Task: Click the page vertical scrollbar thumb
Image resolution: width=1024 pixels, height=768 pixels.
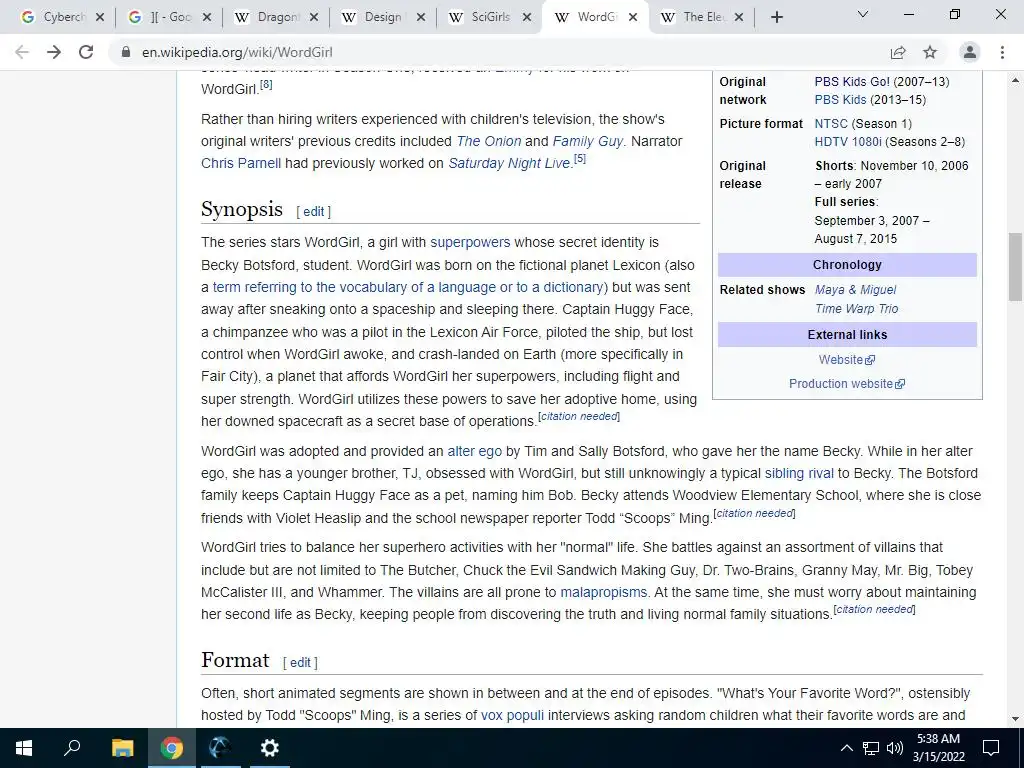Action: [1015, 266]
